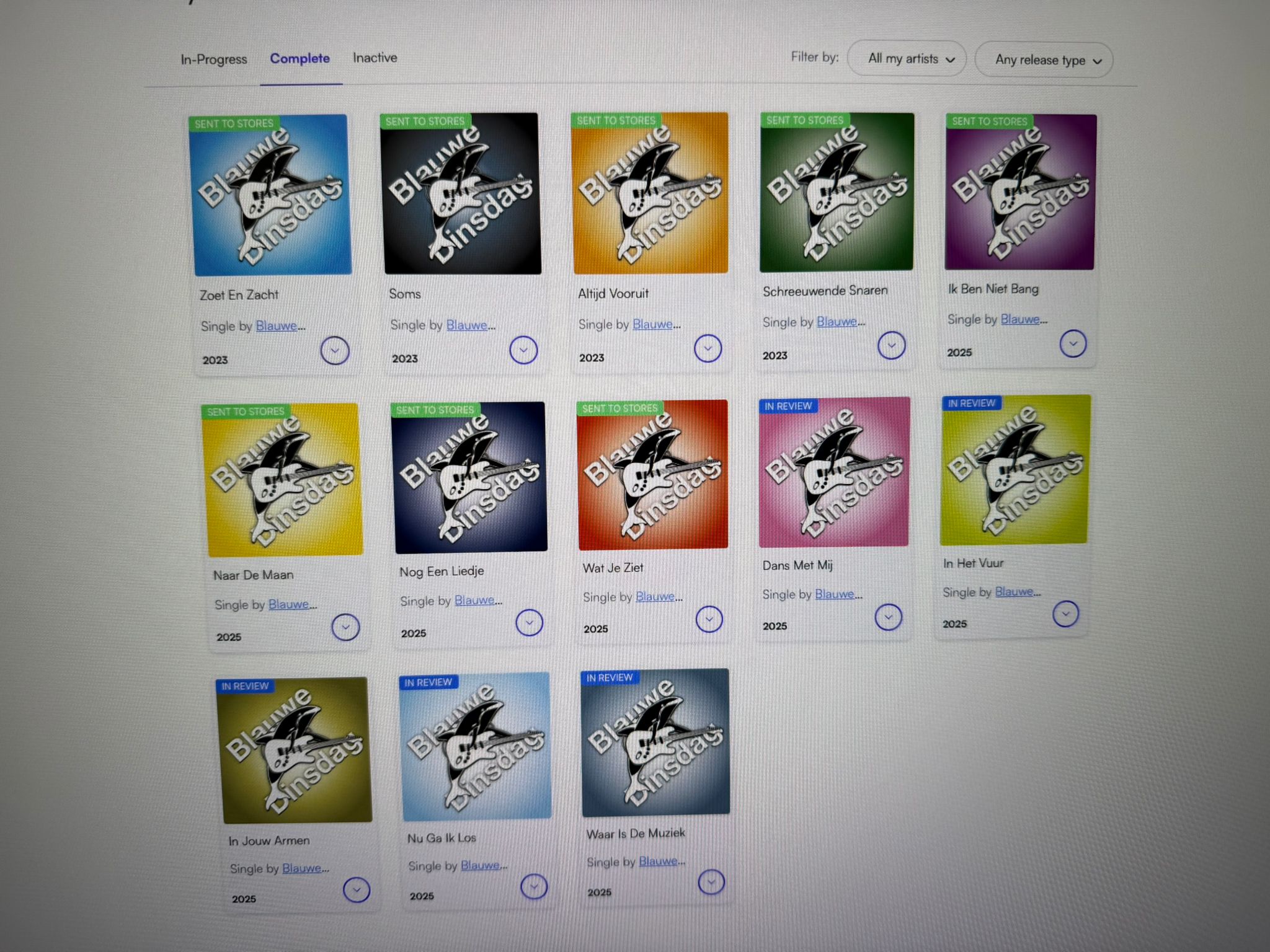Switch to the Inactive tab
The height and width of the screenshot is (952, 1270).
pos(375,58)
